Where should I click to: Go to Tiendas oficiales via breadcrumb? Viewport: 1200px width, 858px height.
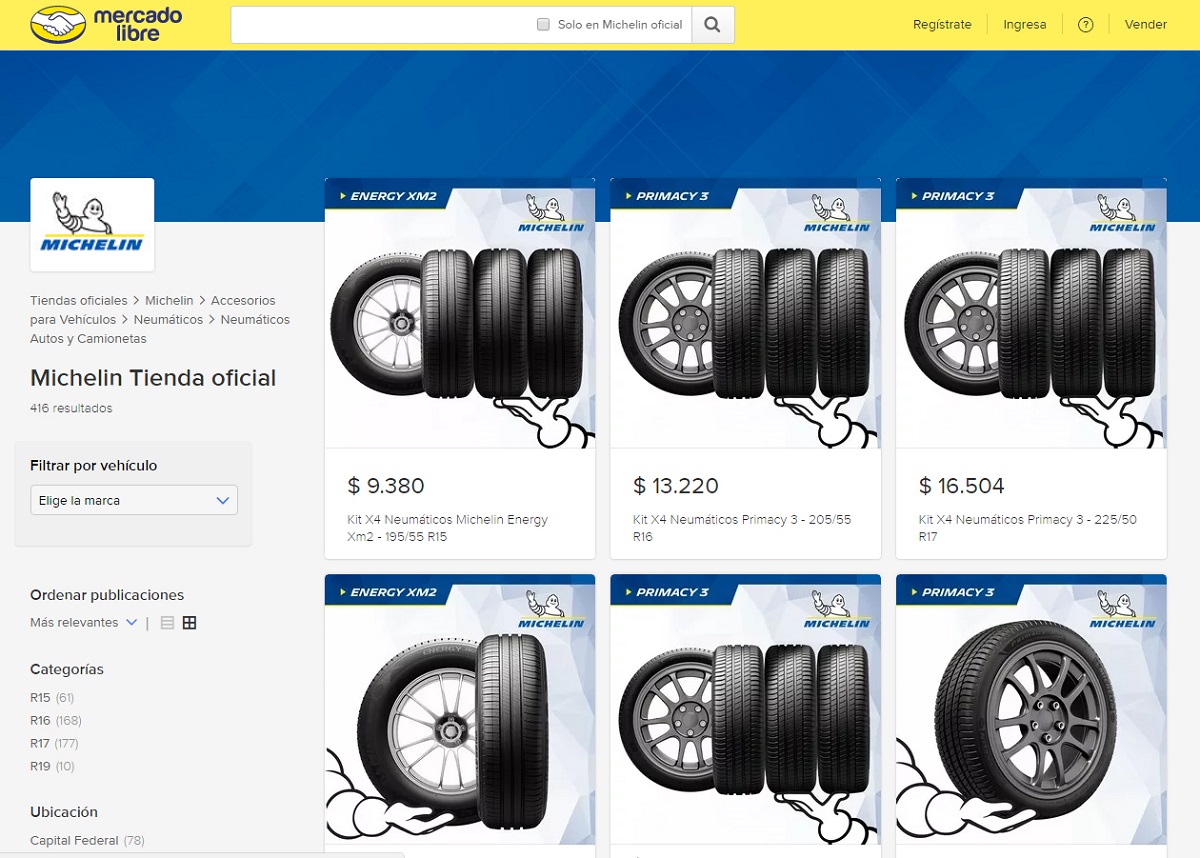coord(78,300)
